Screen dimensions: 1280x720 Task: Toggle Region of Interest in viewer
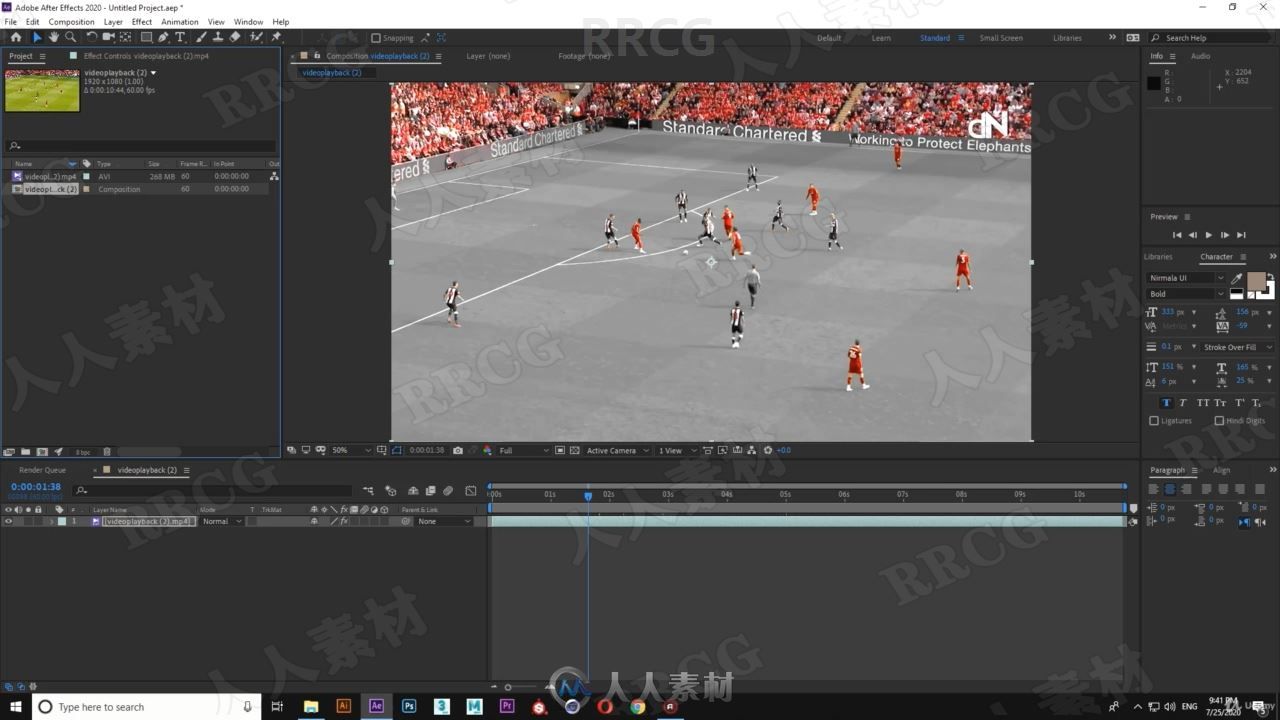coord(559,450)
